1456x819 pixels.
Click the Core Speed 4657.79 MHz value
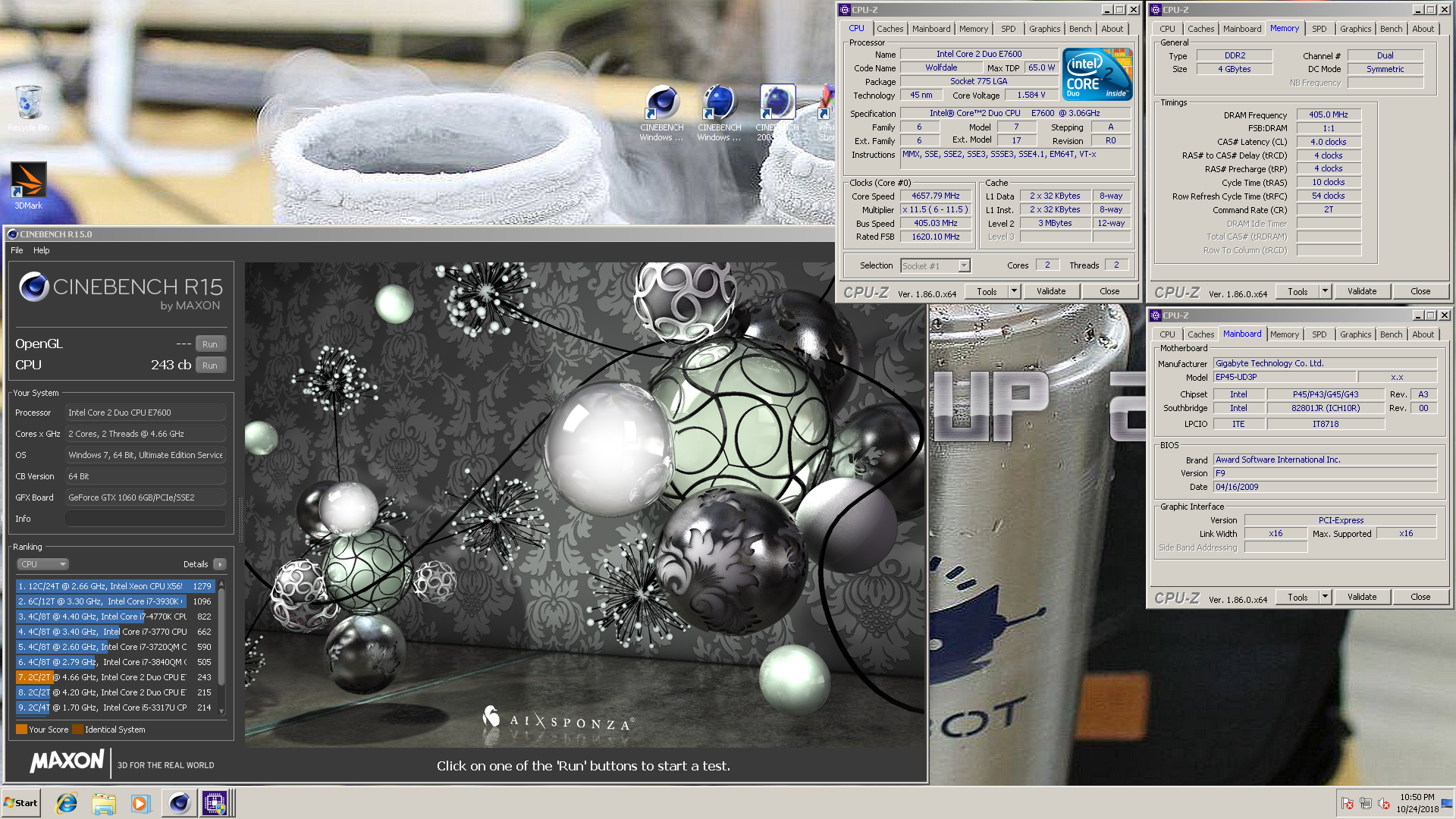(x=936, y=196)
